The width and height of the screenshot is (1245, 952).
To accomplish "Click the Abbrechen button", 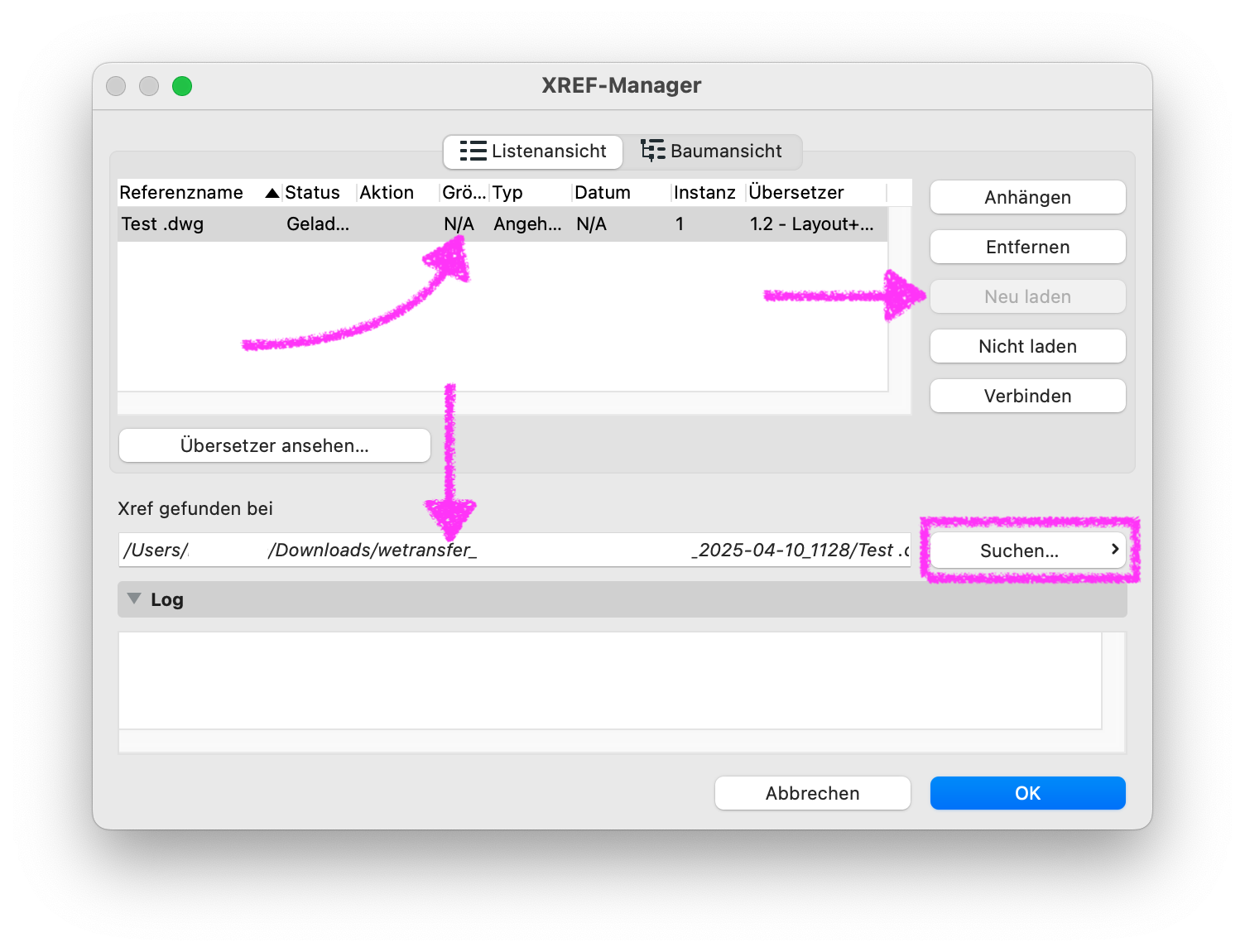I will pyautogui.click(x=812, y=793).
